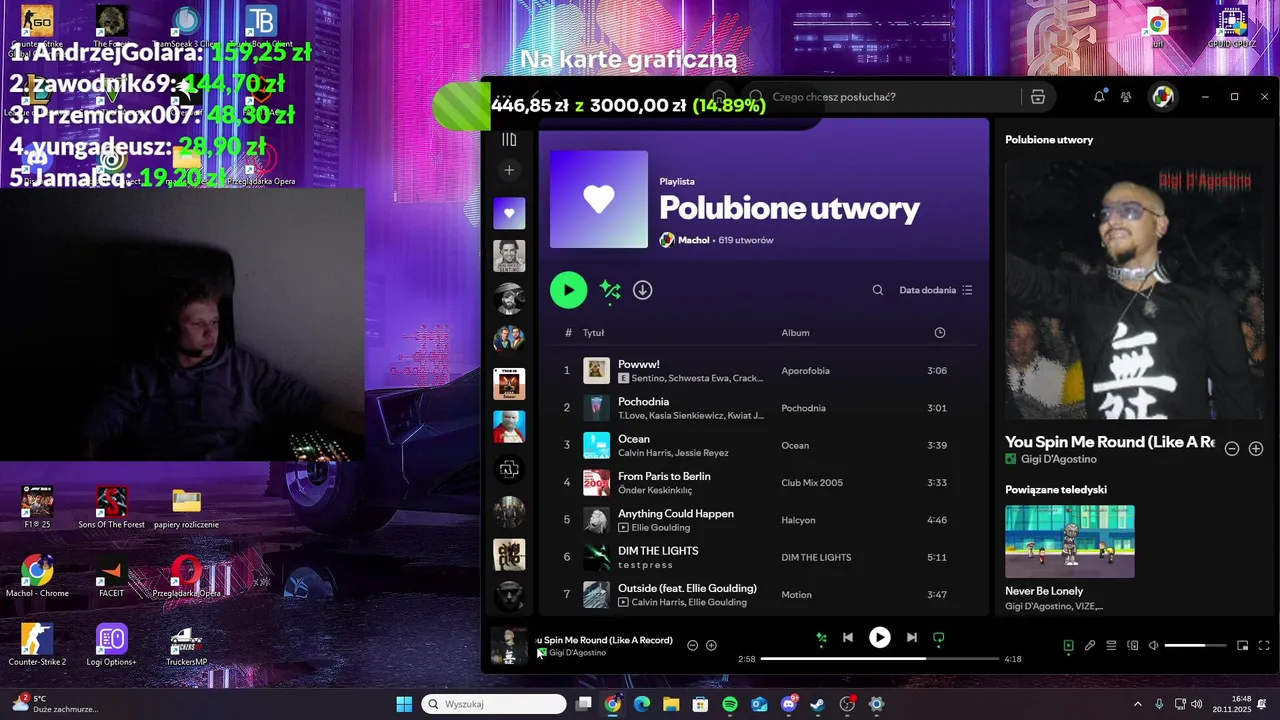Toggle smart shuffle beside green play button
The height and width of the screenshot is (720, 1280).
610,290
